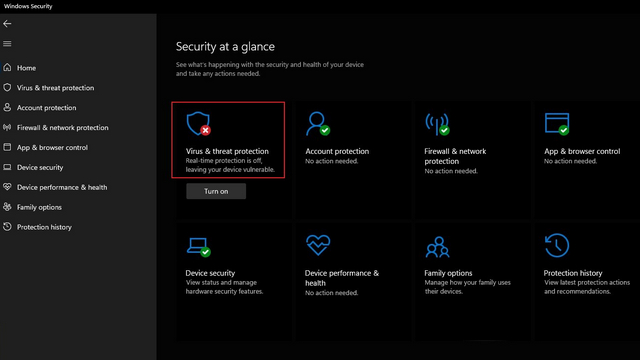Open Protection history tile title
The height and width of the screenshot is (360, 640).
click(x=573, y=273)
